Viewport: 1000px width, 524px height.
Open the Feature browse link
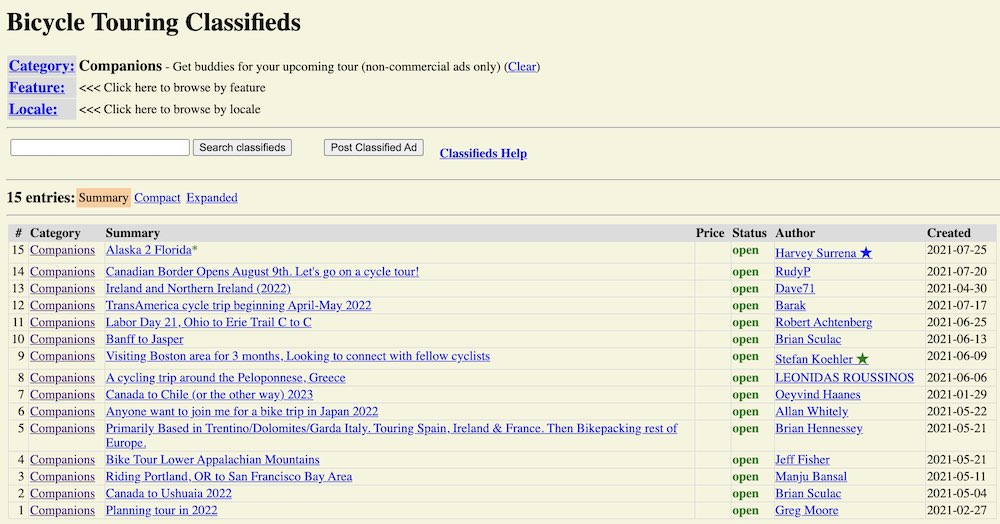click(37, 87)
